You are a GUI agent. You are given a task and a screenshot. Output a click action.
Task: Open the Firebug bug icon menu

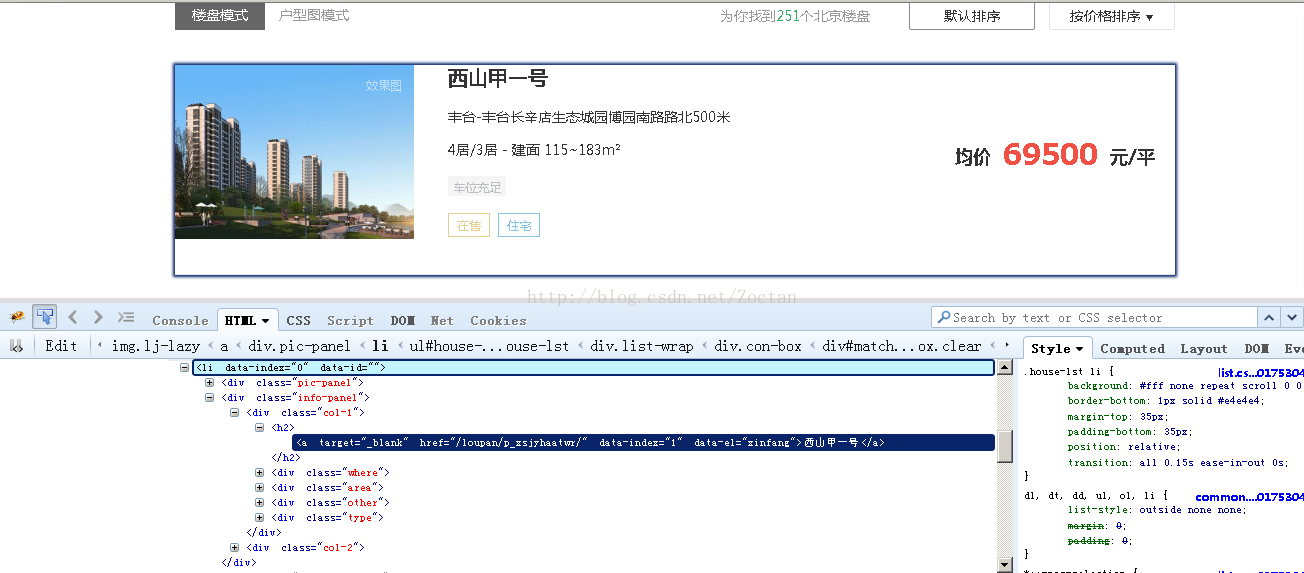[17, 318]
